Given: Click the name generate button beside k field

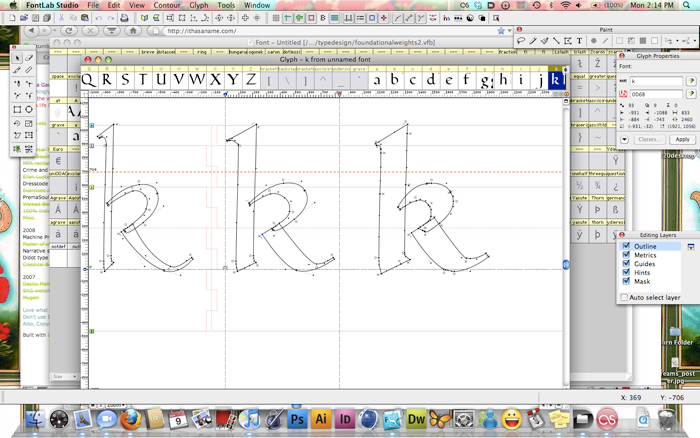Looking at the screenshot, I should click(x=691, y=81).
